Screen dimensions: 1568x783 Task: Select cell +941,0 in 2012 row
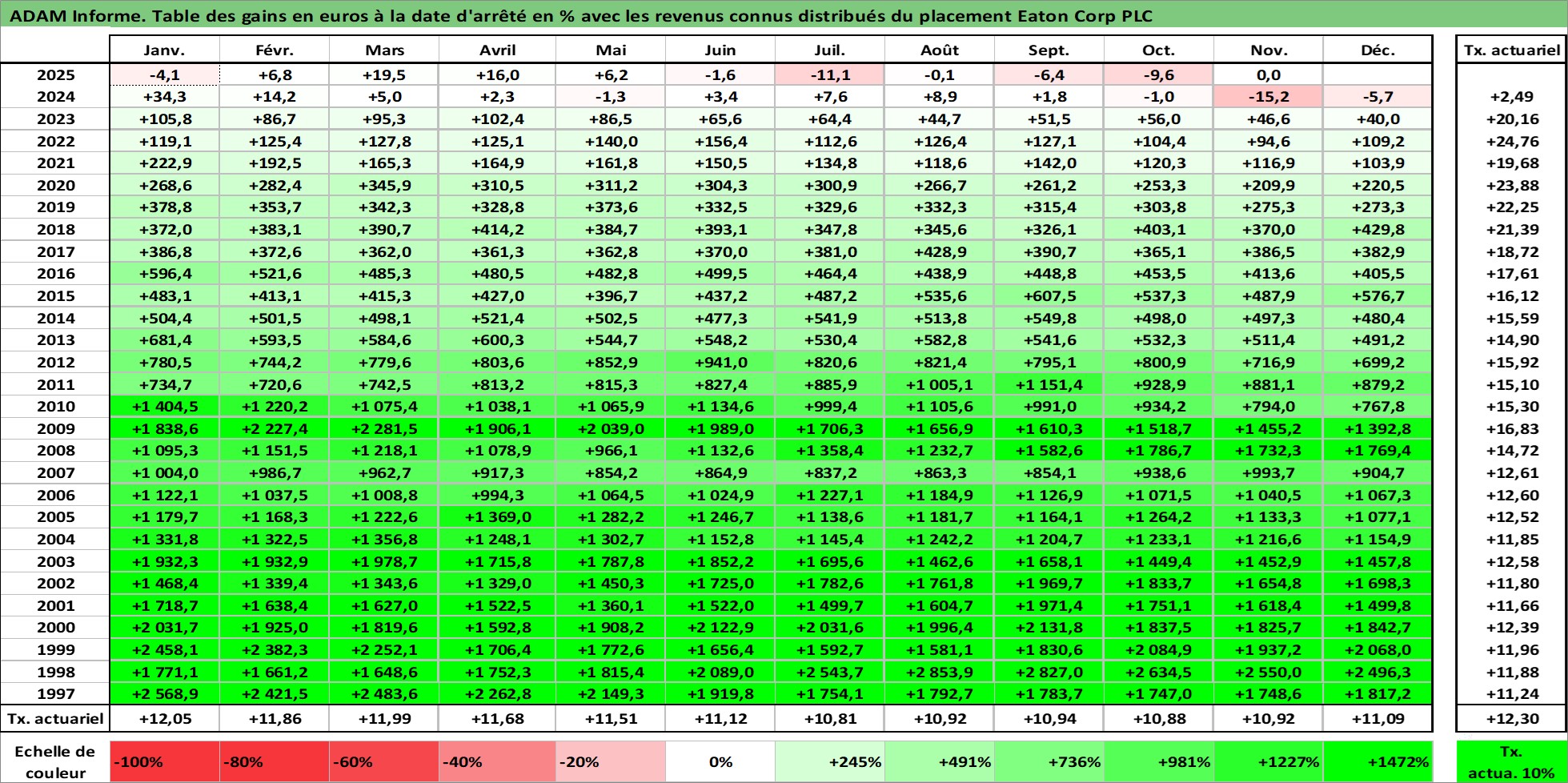click(x=720, y=363)
